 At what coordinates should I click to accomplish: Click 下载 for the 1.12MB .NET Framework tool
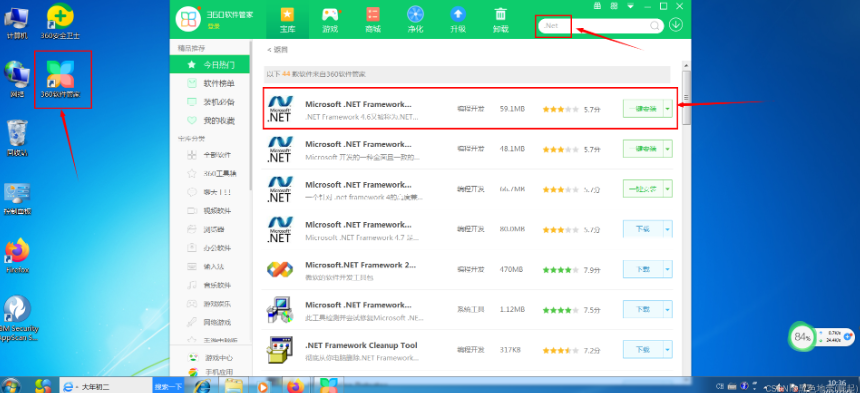643,309
